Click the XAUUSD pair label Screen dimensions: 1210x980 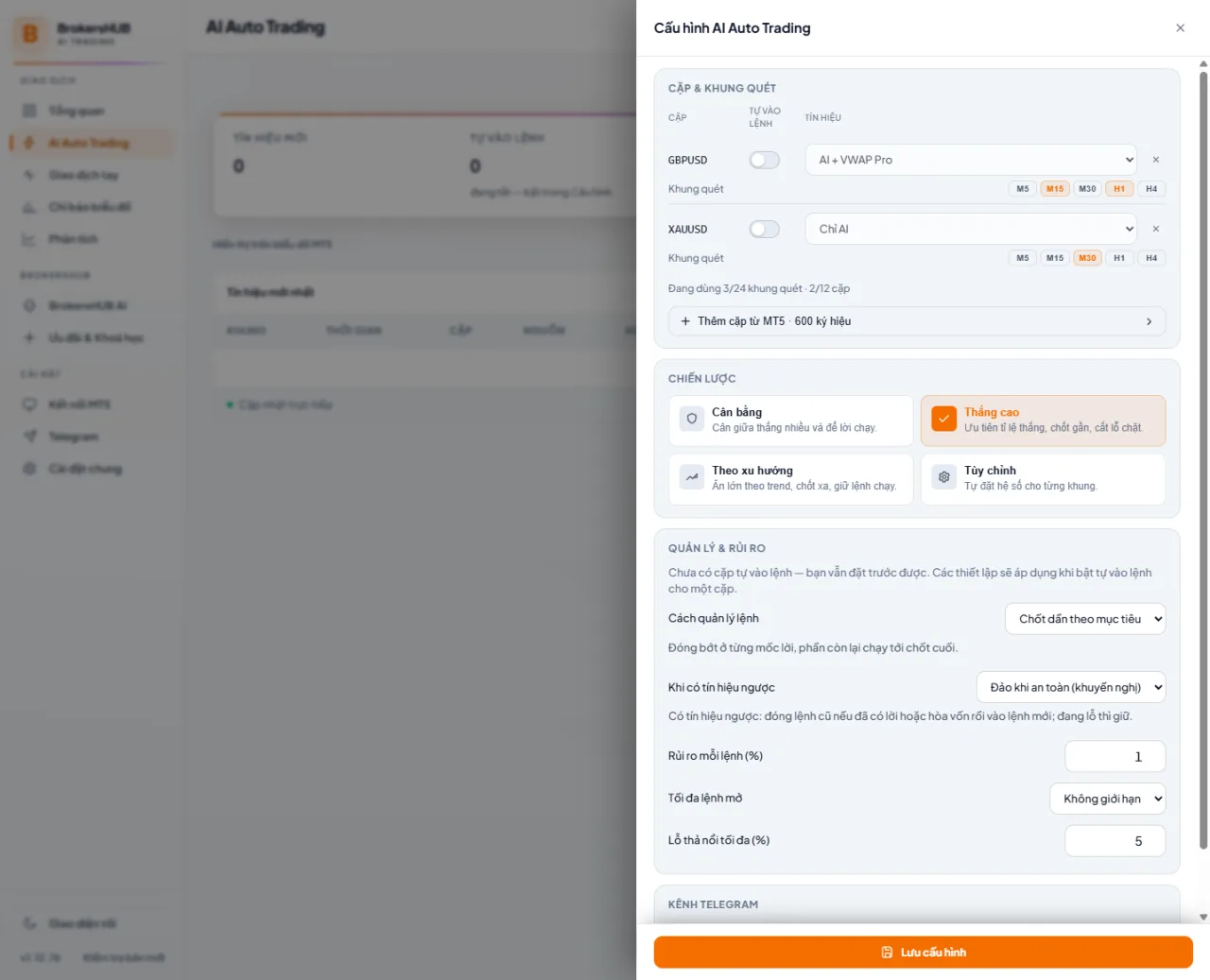point(687,229)
